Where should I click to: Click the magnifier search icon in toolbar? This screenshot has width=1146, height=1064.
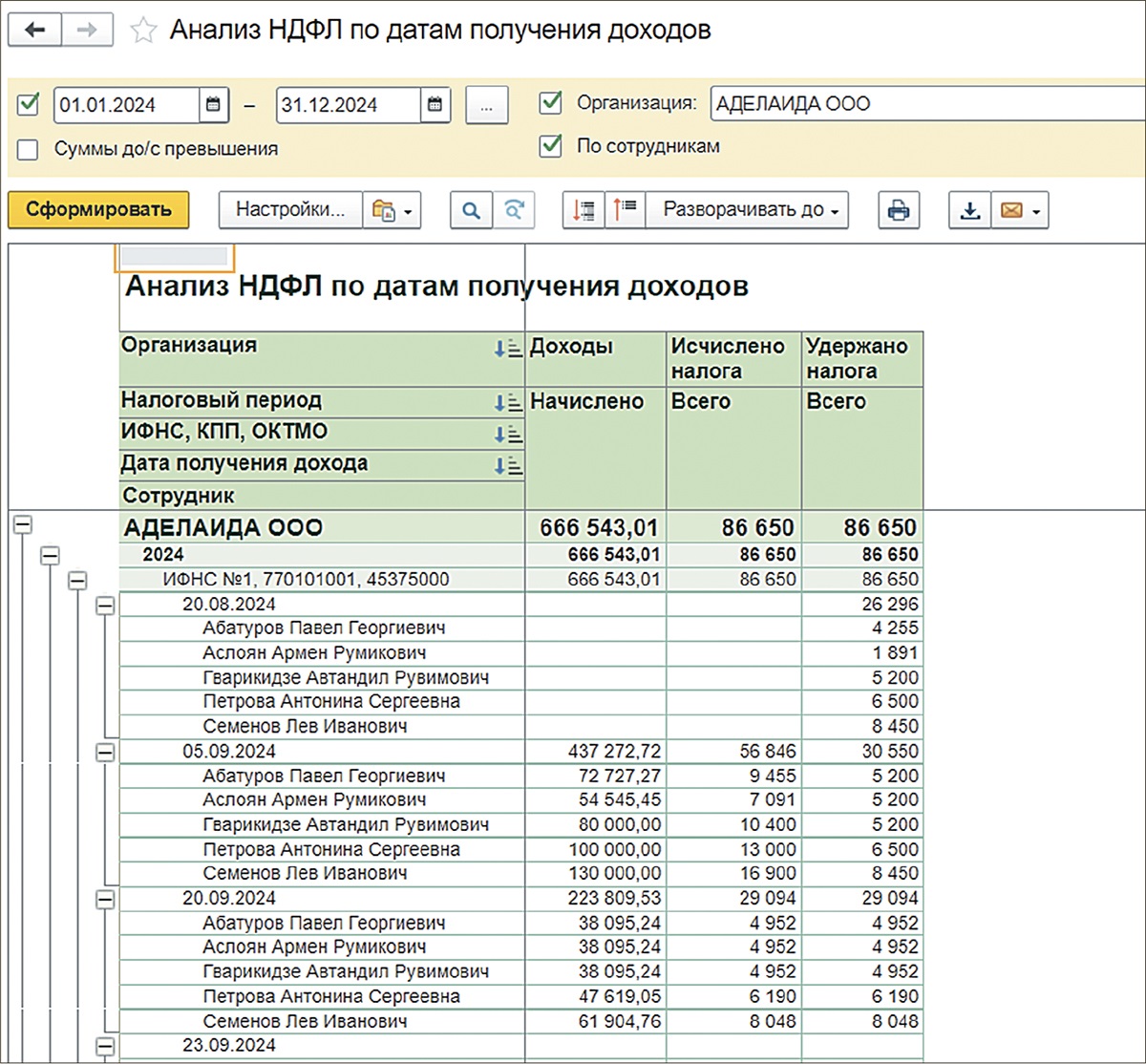[471, 210]
